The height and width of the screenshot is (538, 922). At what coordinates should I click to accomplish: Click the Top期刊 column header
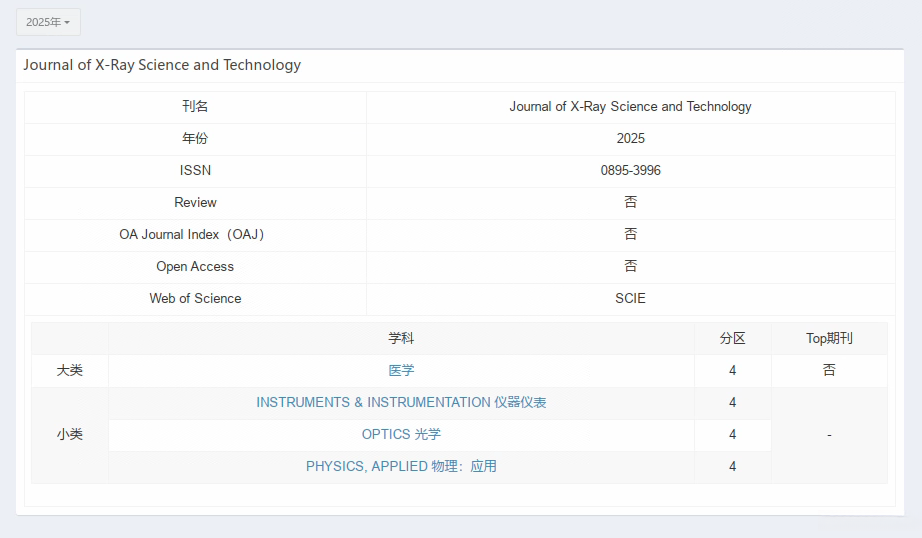coord(829,339)
